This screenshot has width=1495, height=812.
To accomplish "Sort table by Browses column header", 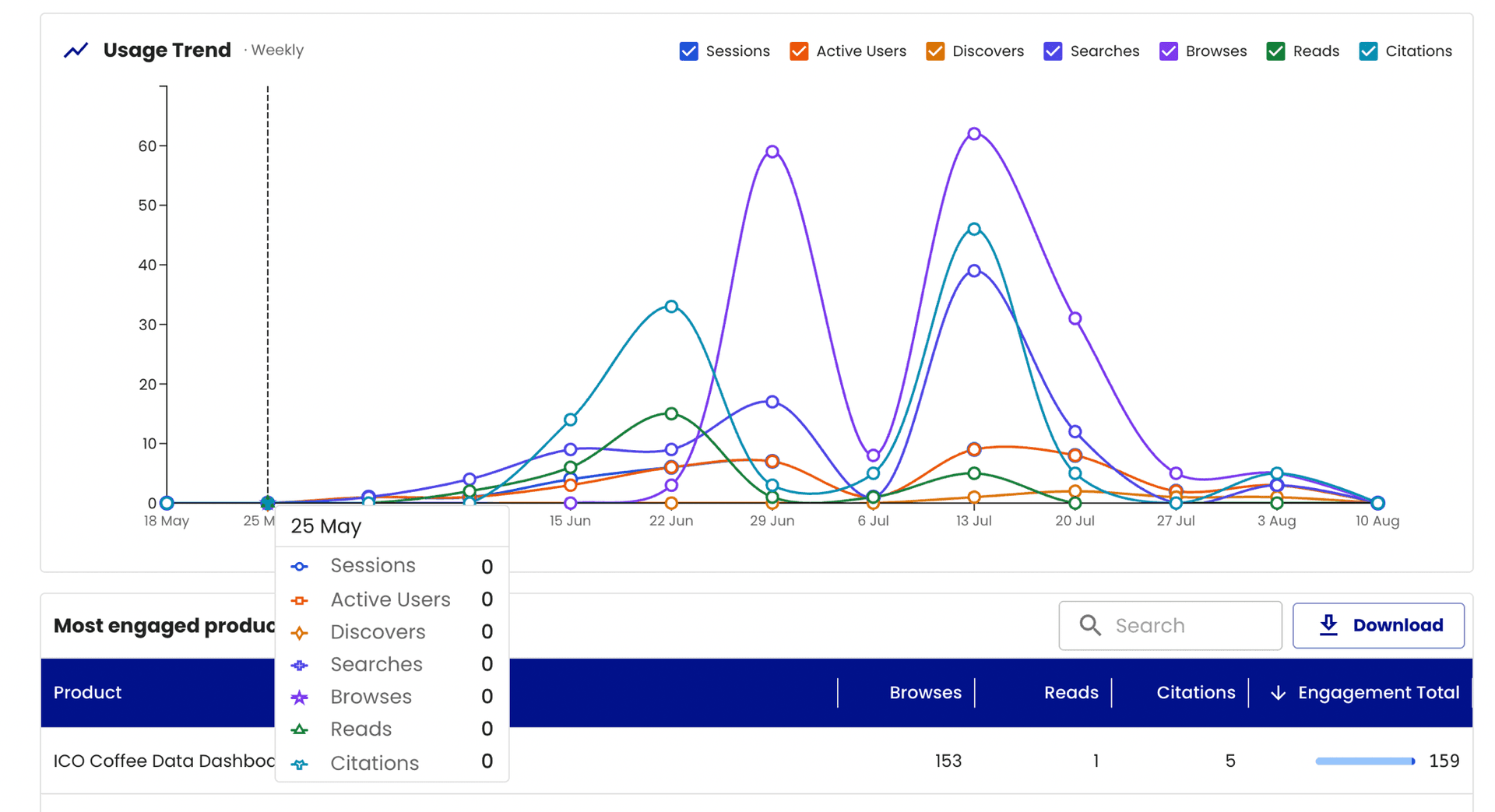I will pyautogui.click(x=925, y=693).
